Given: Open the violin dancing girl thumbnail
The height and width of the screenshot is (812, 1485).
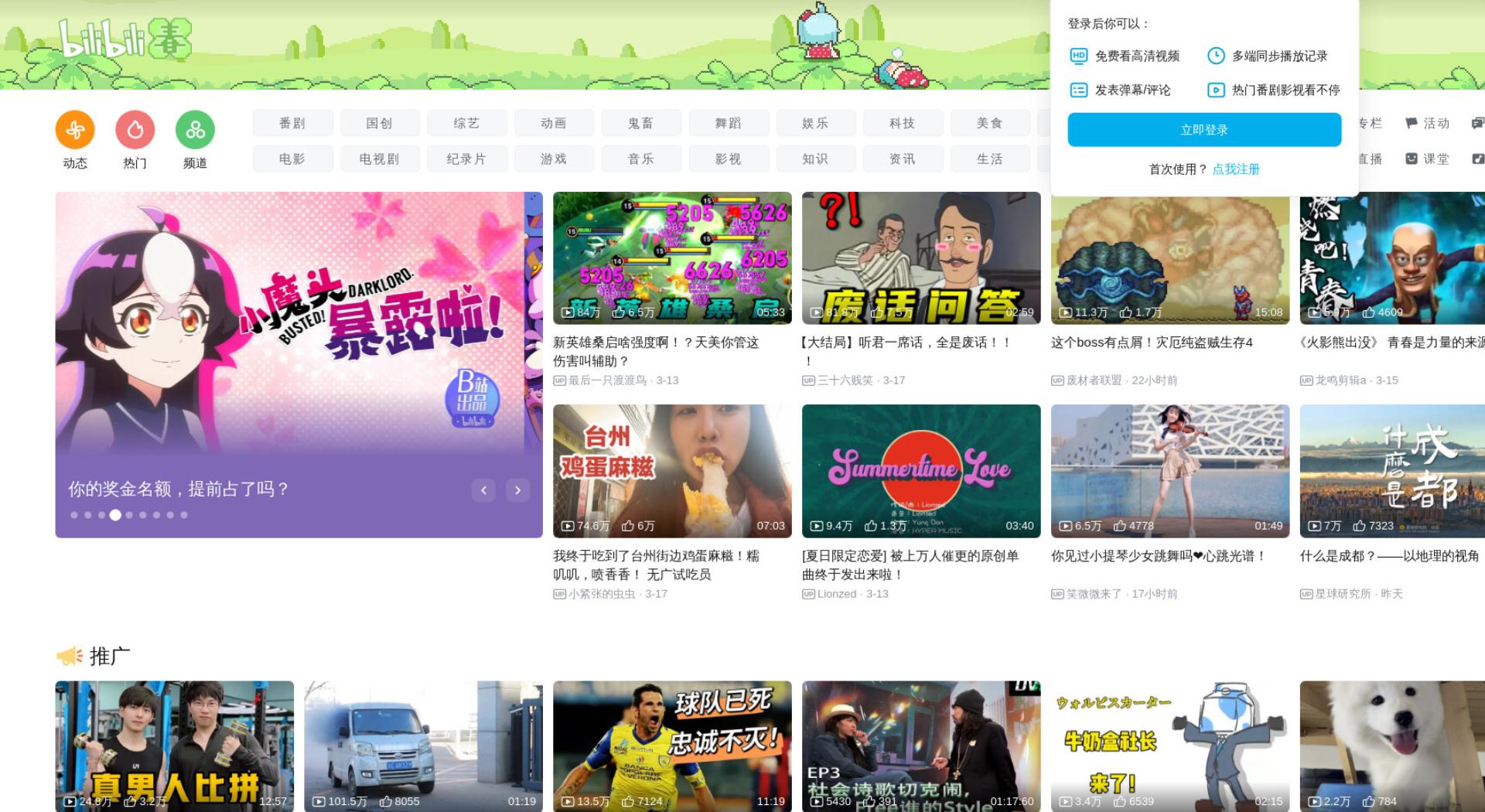Looking at the screenshot, I should click(1170, 471).
